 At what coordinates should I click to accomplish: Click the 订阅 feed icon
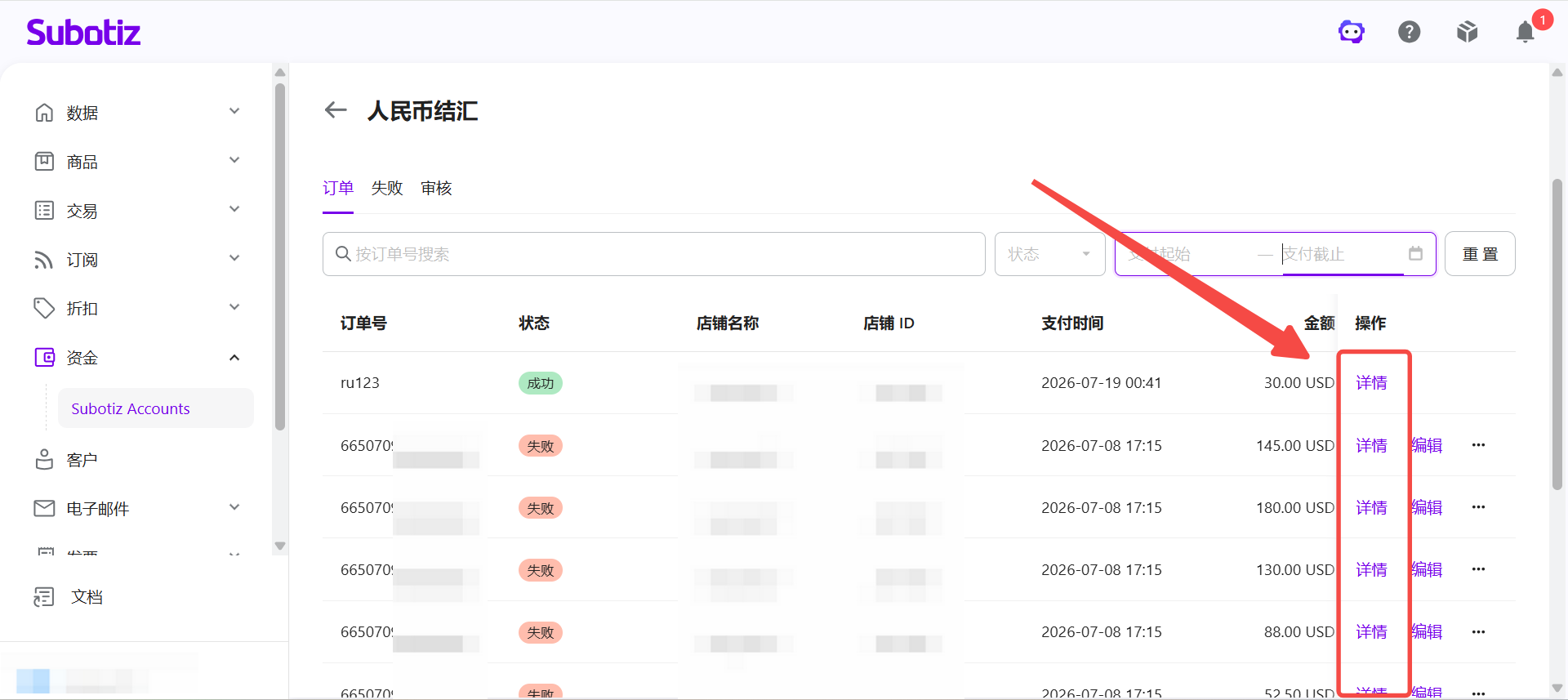44,259
